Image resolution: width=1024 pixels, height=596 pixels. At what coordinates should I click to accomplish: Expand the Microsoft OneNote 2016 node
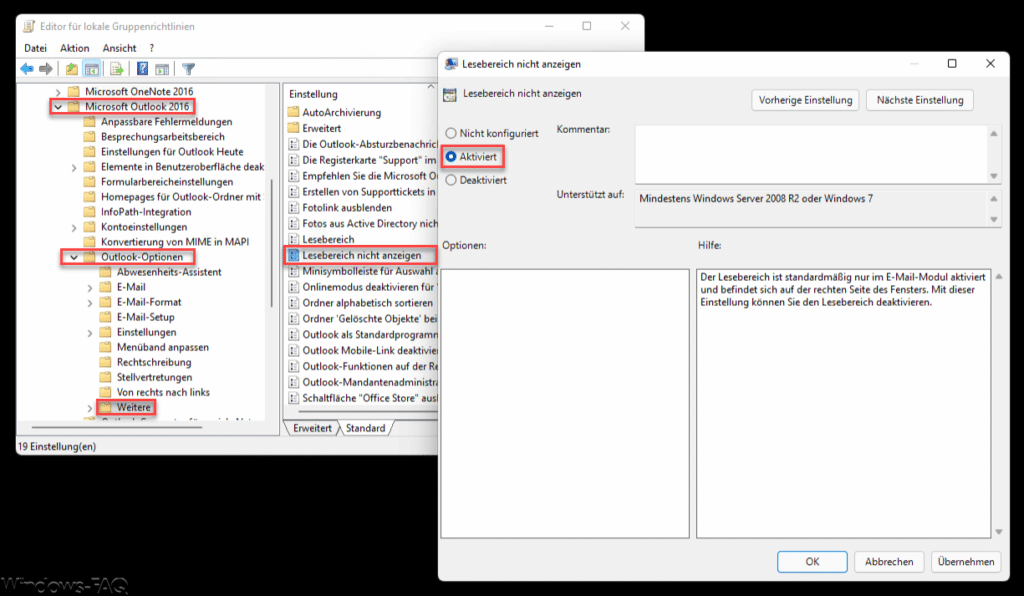click(x=58, y=92)
